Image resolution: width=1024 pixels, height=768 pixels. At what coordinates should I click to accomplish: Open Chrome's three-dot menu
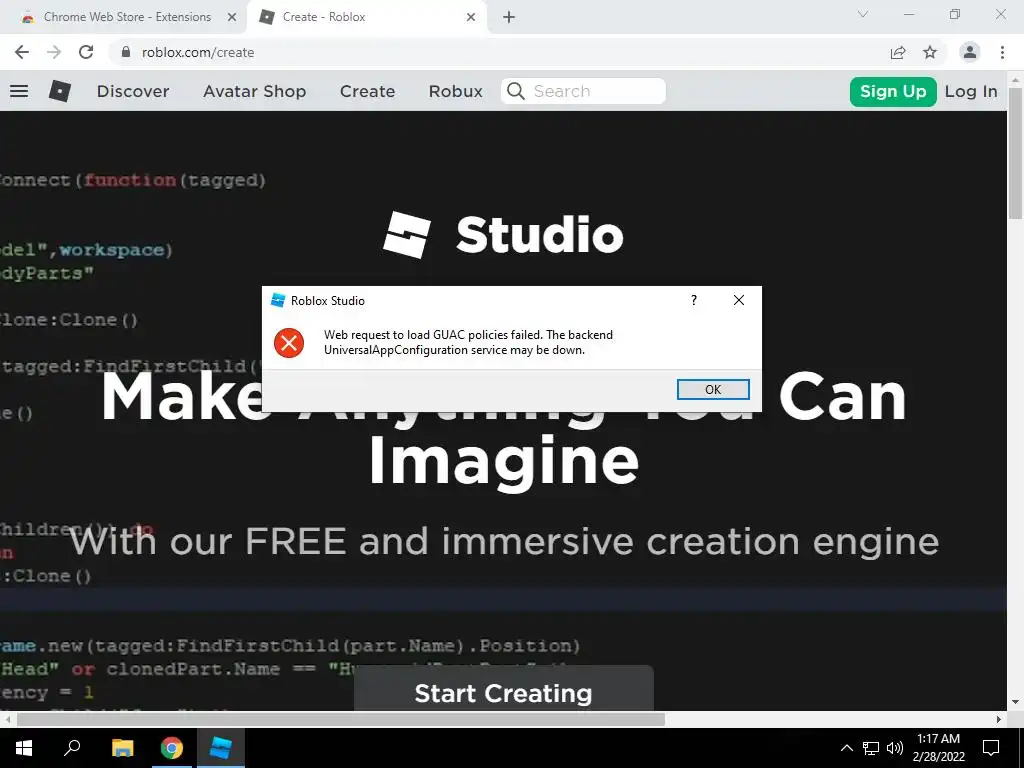click(x=1002, y=52)
